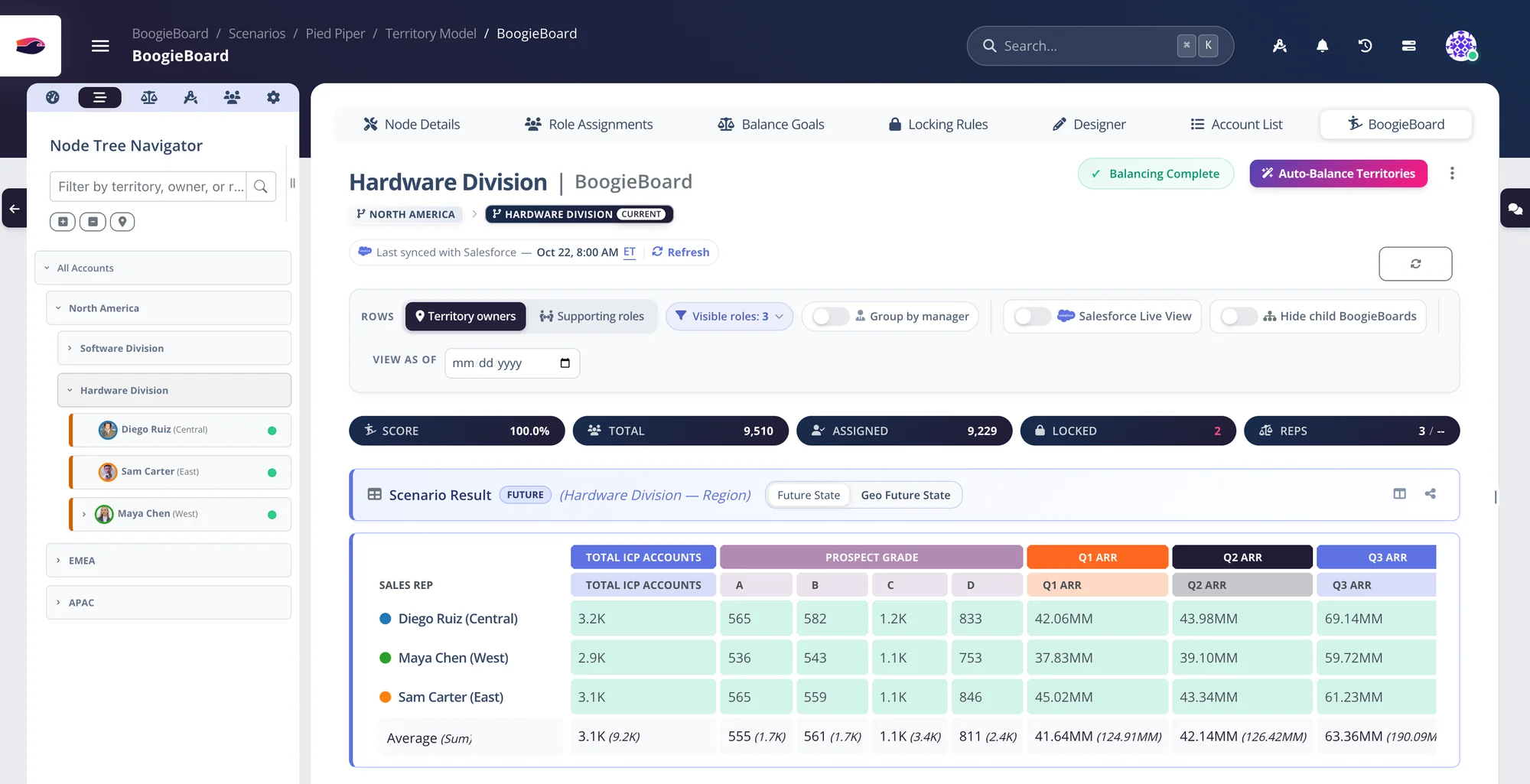Expand the EMEA tree node
Viewport: 1530px width, 784px height.
(58, 561)
